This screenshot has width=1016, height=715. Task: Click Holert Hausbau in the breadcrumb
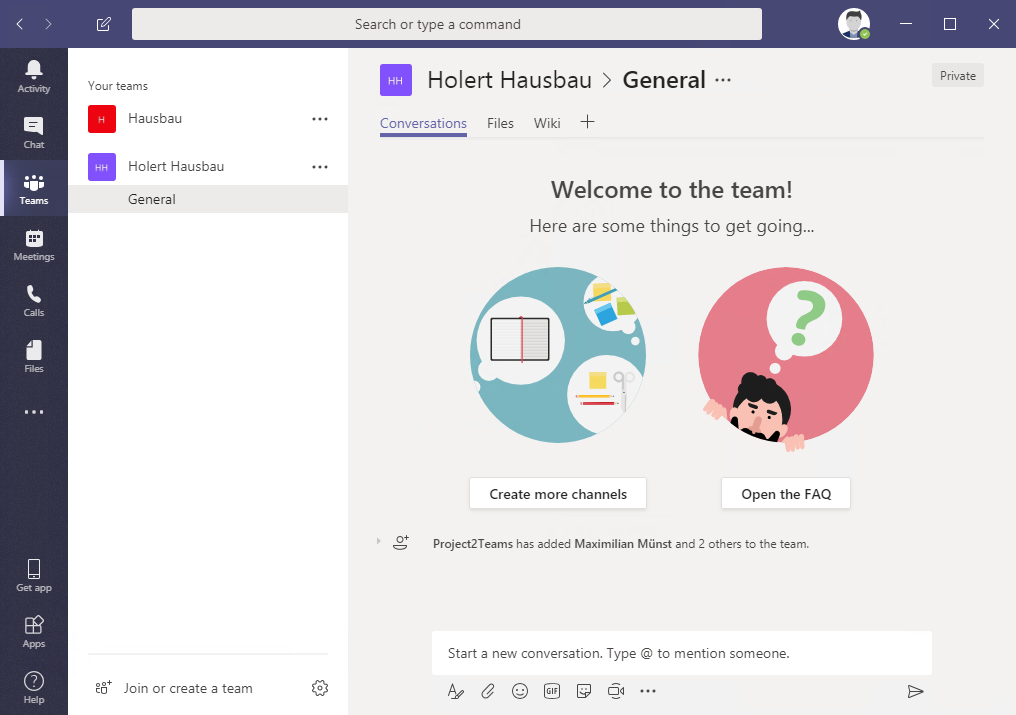tap(509, 80)
